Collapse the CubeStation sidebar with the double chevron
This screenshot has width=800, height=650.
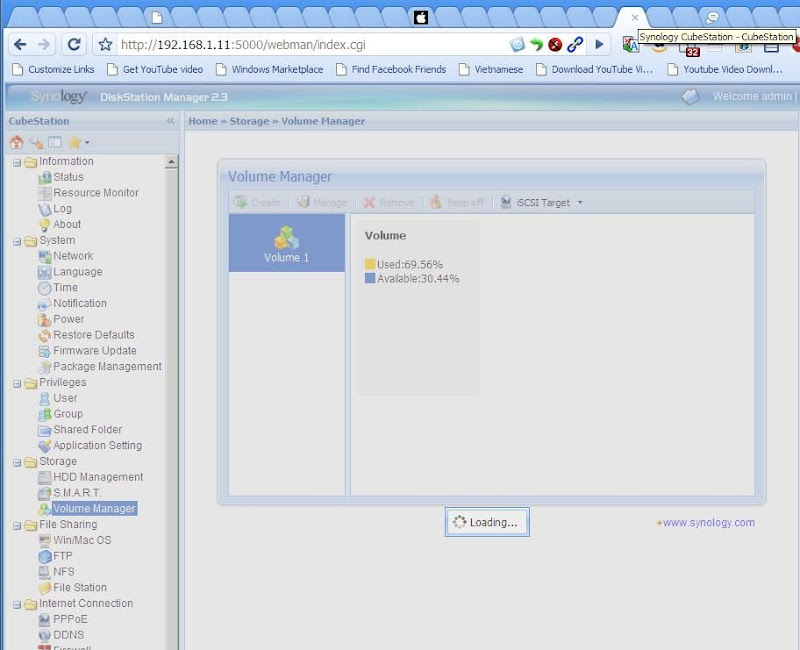[169, 120]
